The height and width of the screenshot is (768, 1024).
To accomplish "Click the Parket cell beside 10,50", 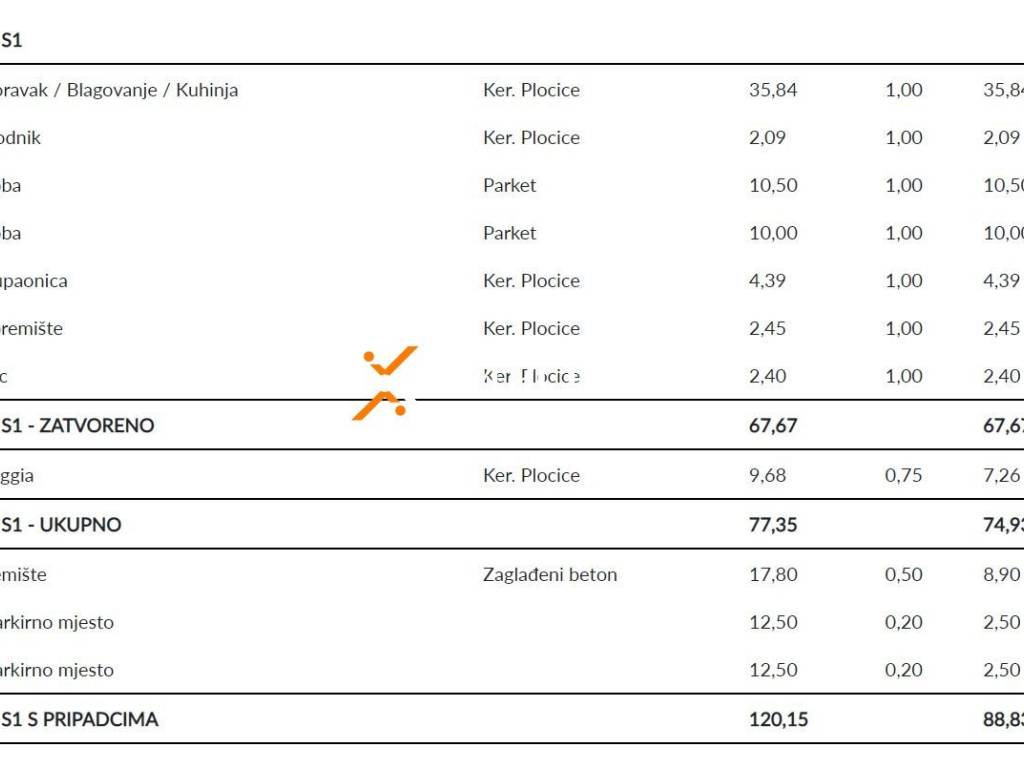I will coord(510,185).
